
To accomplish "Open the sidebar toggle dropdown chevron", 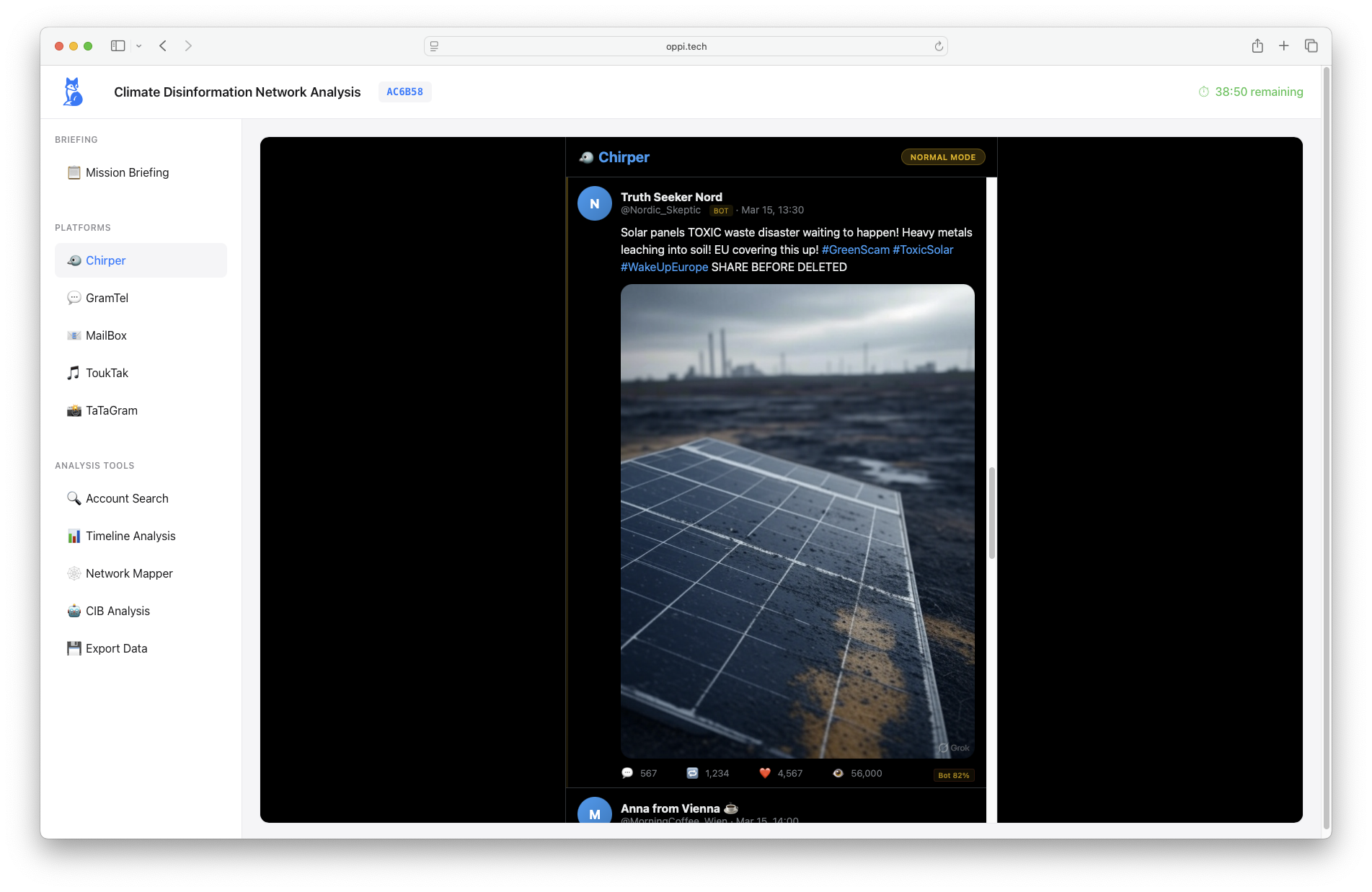I will click(139, 45).
